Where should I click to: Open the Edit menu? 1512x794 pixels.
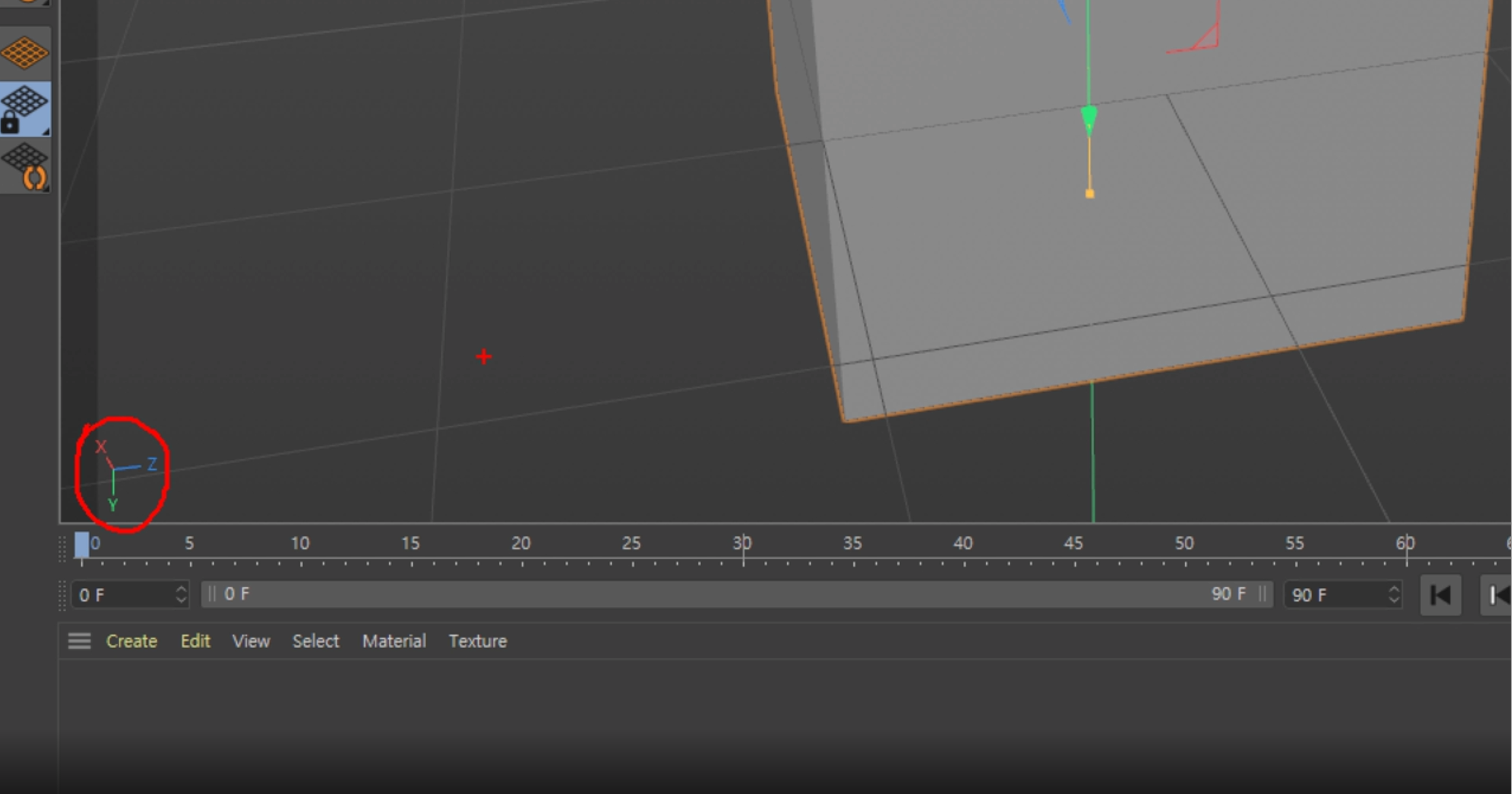(x=195, y=641)
